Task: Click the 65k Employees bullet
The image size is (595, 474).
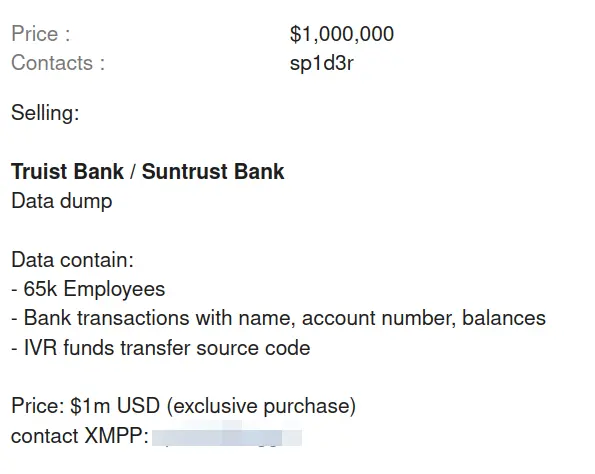Action: pyautogui.click(x=88, y=289)
